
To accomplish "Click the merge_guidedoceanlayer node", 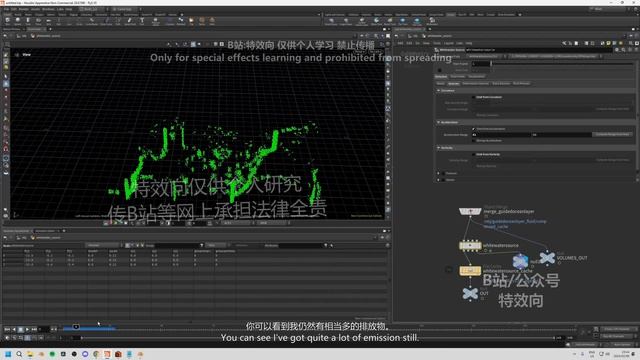I will 470,211.
